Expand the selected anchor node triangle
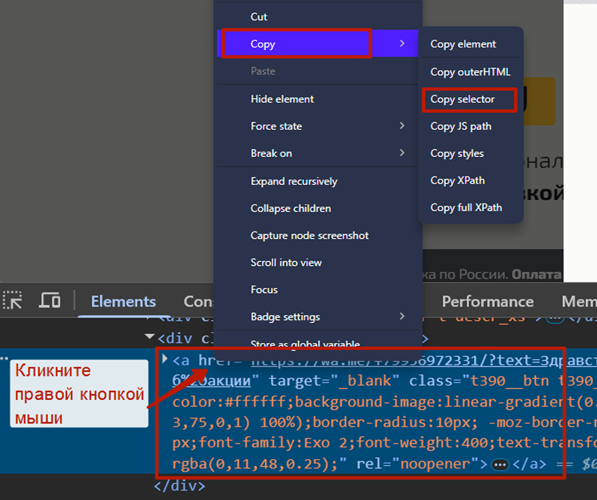This screenshot has height=500, width=597. [x=165, y=359]
